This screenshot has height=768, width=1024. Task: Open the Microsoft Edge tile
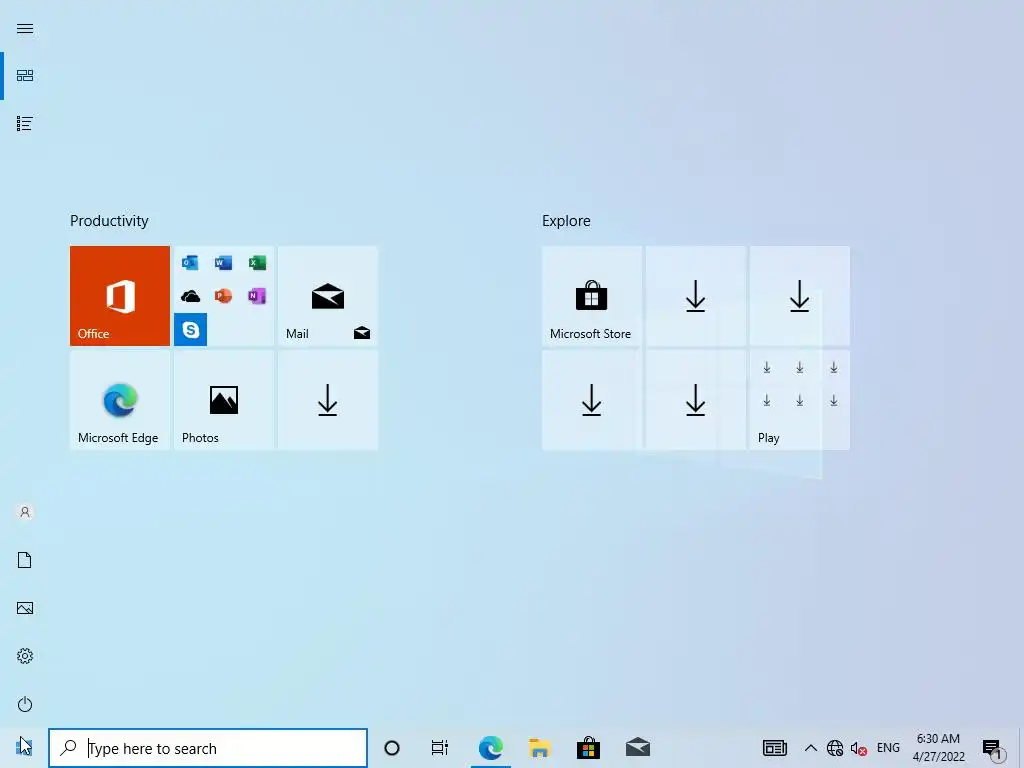(x=120, y=400)
